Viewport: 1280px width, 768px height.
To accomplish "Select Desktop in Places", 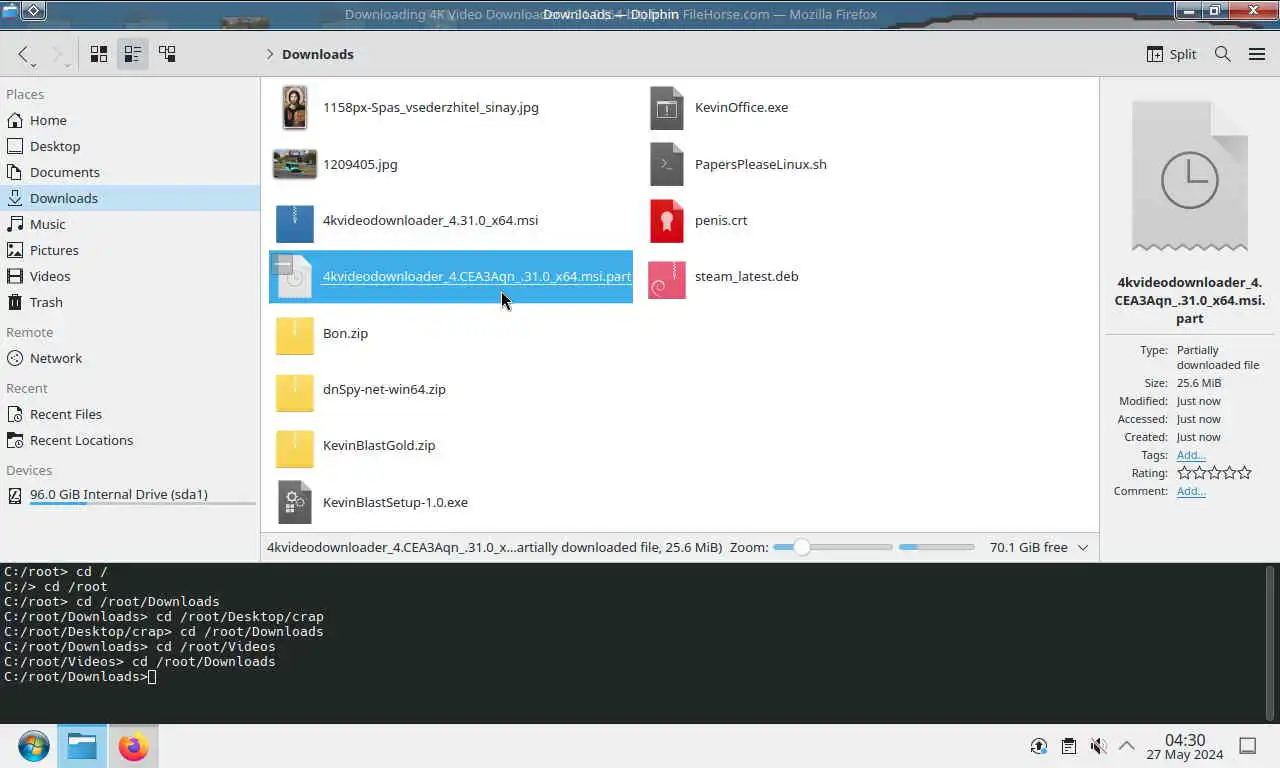I will (x=130, y=146).
